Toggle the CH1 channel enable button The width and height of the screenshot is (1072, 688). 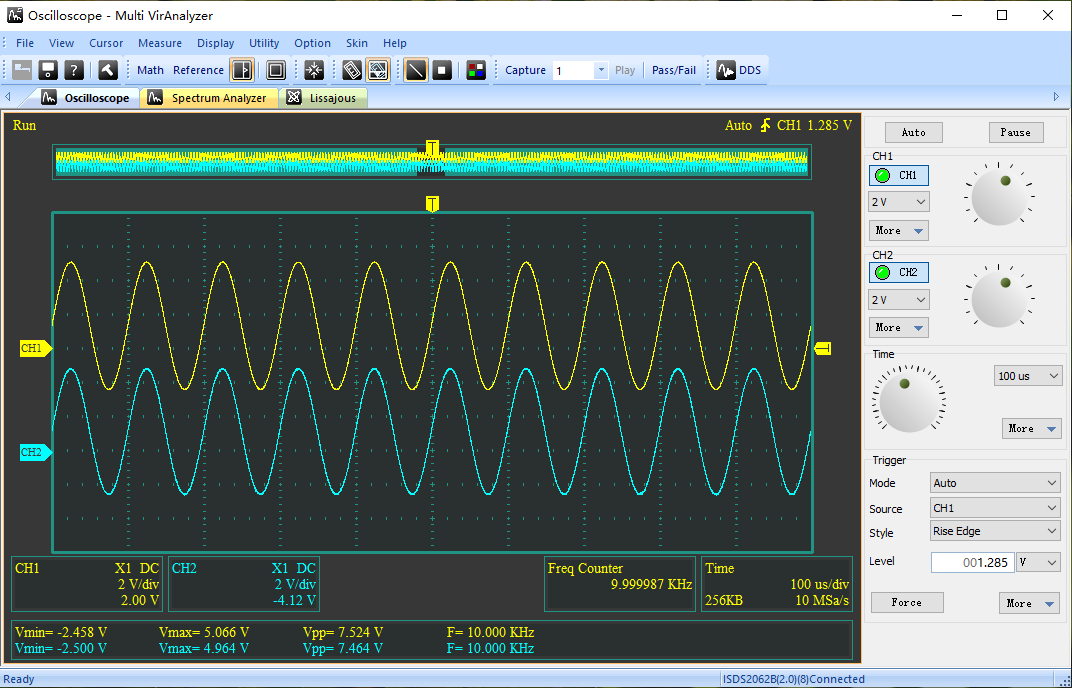(899, 176)
